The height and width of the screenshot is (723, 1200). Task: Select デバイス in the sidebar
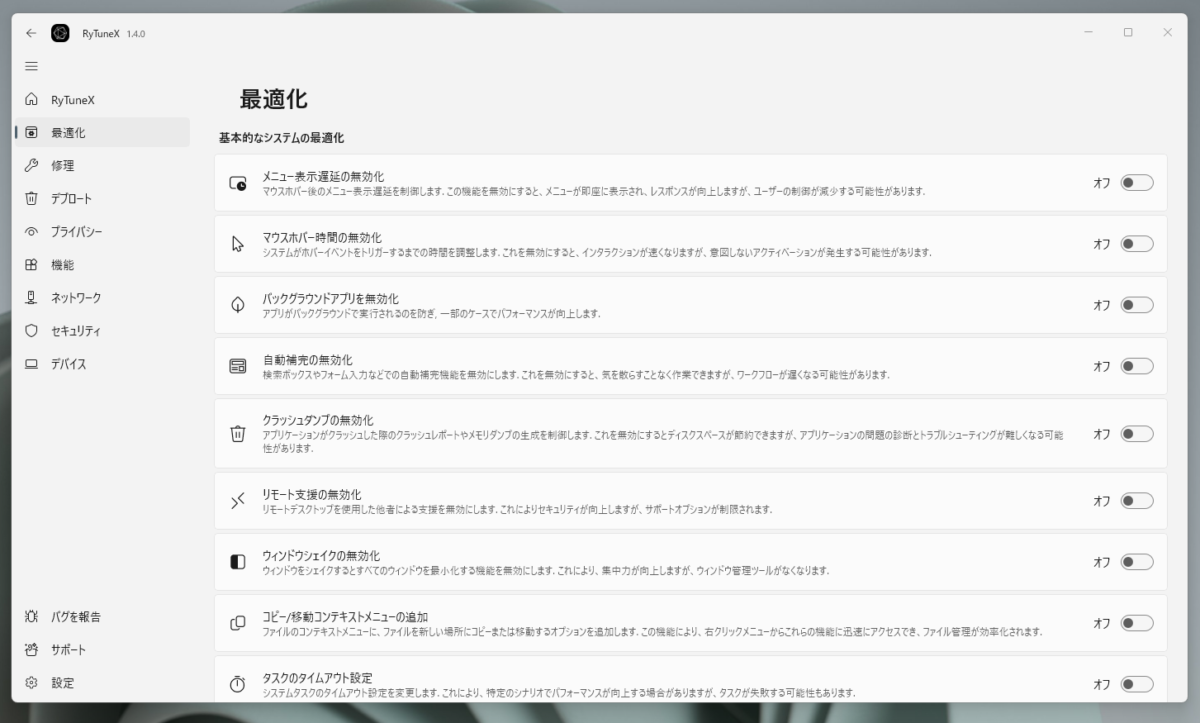102,364
